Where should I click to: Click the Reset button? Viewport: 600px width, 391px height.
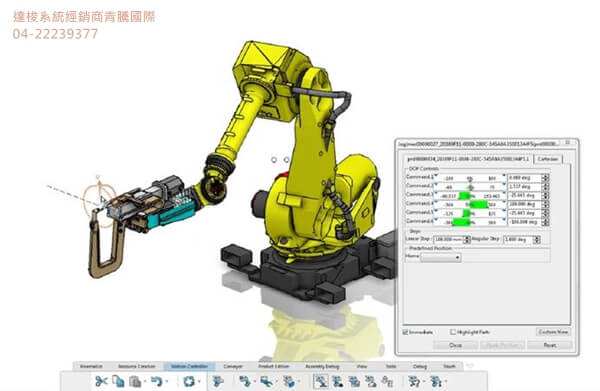pyautogui.click(x=550, y=345)
